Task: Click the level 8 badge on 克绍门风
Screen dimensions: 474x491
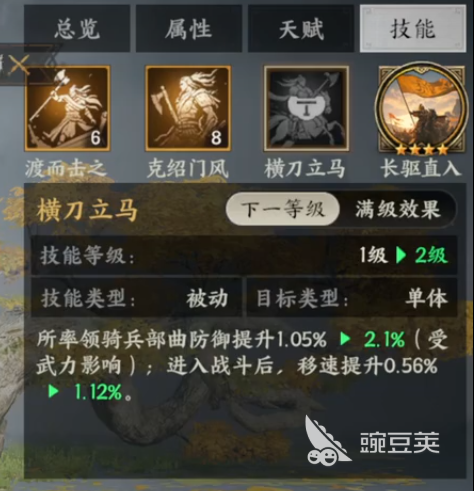Action: (x=216, y=138)
